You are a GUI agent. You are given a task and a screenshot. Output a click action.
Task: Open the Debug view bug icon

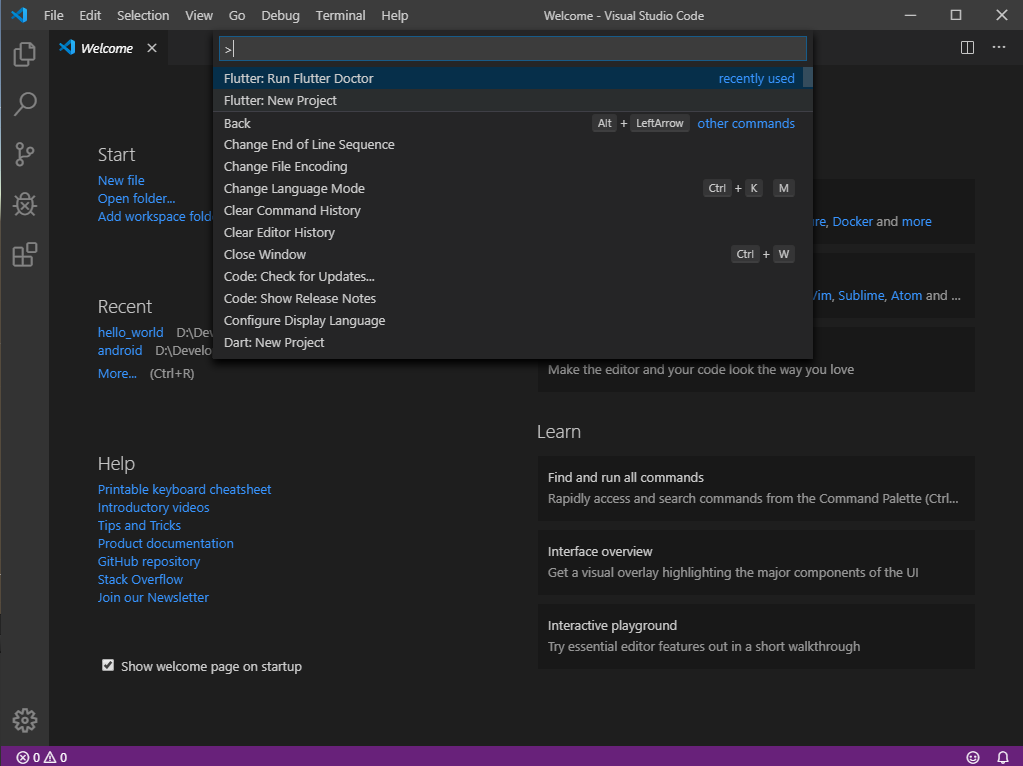(25, 204)
